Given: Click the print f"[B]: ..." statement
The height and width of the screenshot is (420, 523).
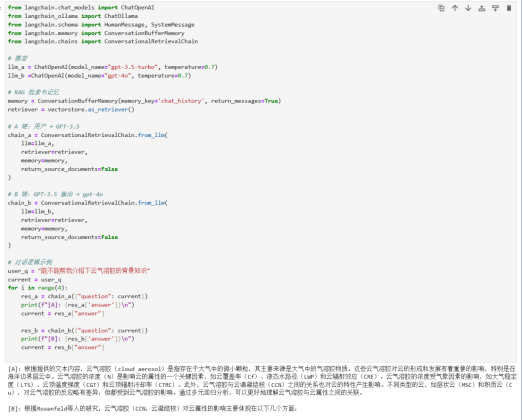Looking at the screenshot, I should coord(77,339).
